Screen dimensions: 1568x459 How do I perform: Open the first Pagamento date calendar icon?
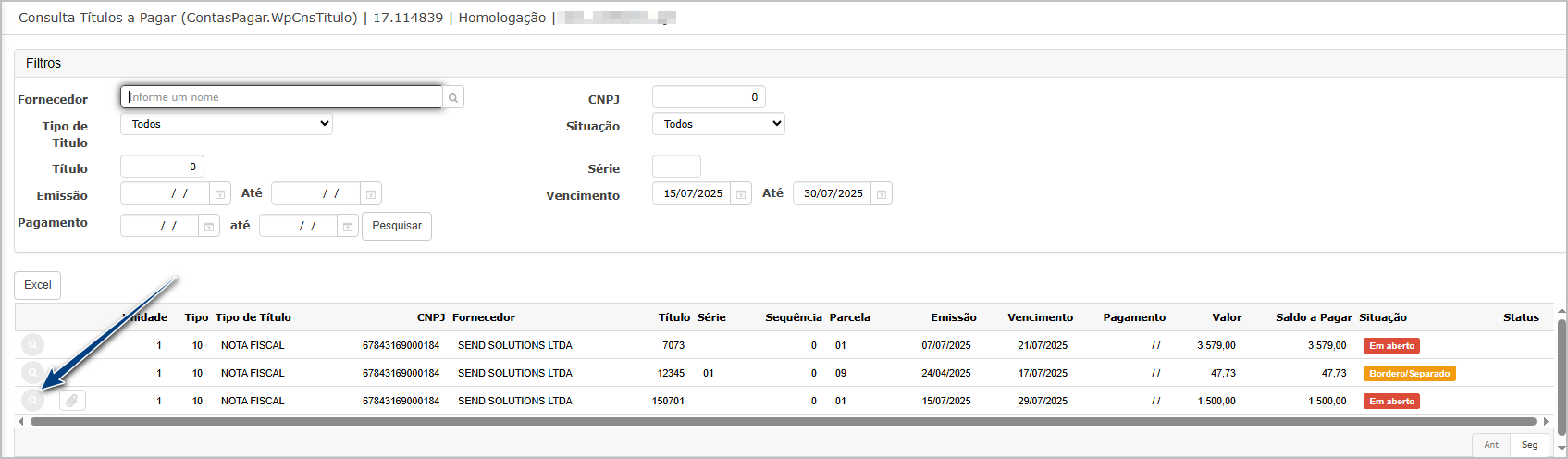tap(209, 226)
